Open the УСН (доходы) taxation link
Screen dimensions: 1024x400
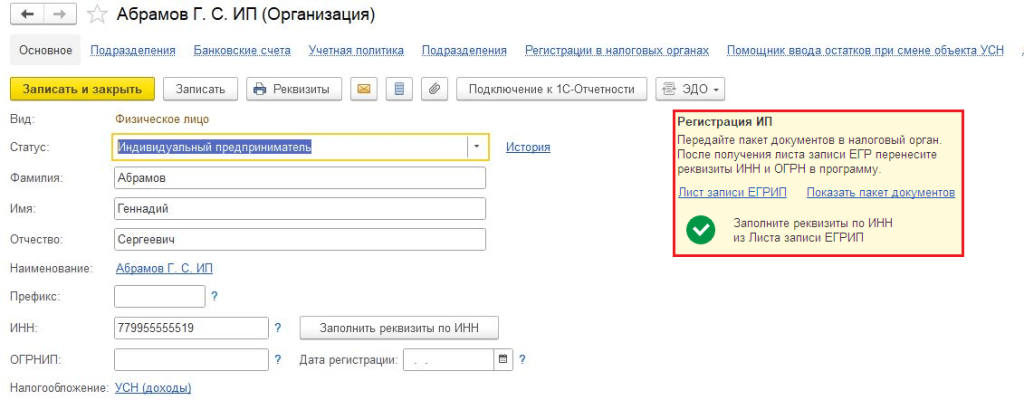(x=153, y=388)
